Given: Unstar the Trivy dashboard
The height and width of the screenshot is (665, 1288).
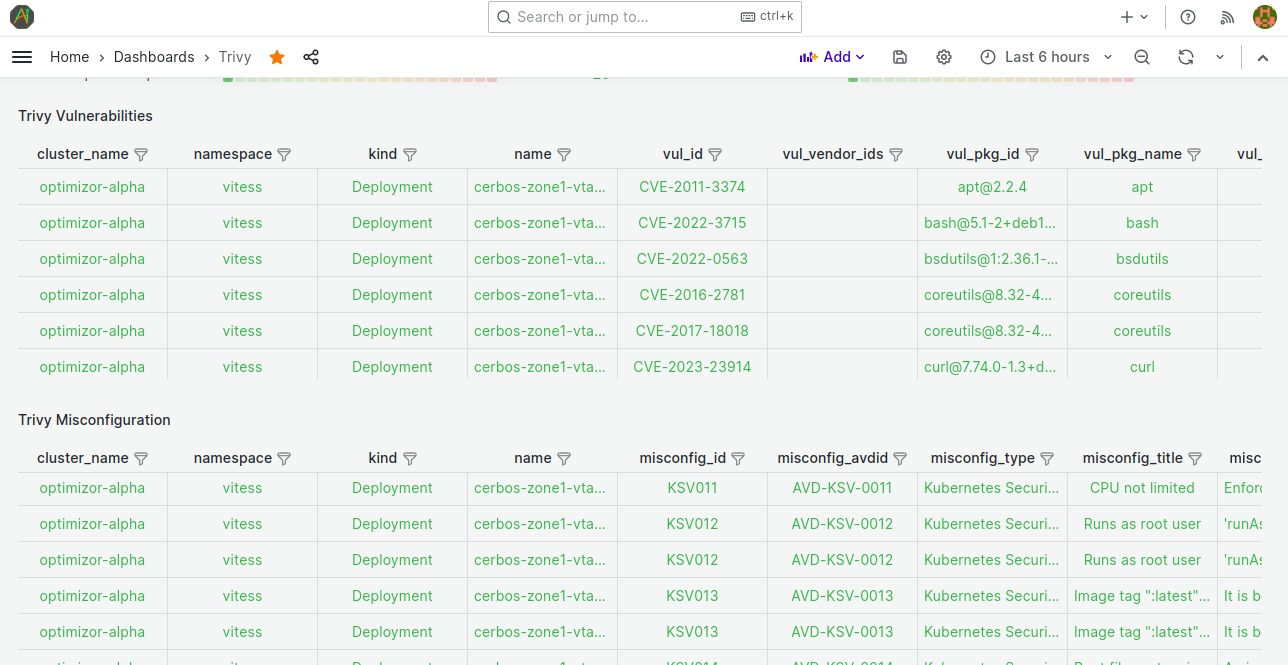Looking at the screenshot, I should (277, 57).
